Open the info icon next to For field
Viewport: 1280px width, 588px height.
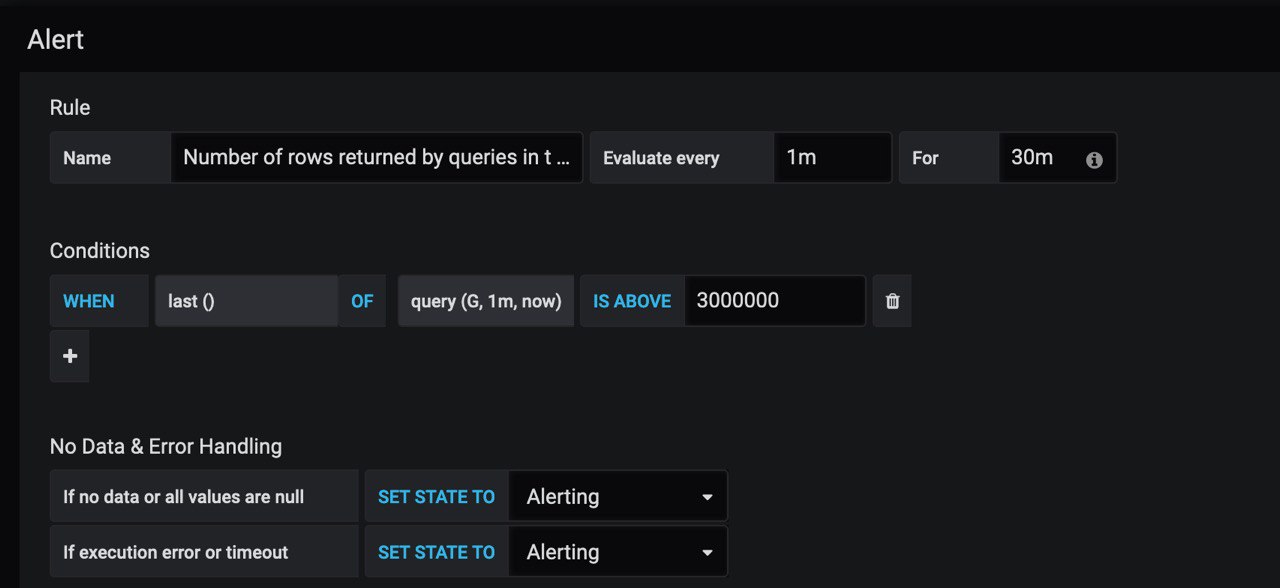pyautogui.click(x=1094, y=159)
